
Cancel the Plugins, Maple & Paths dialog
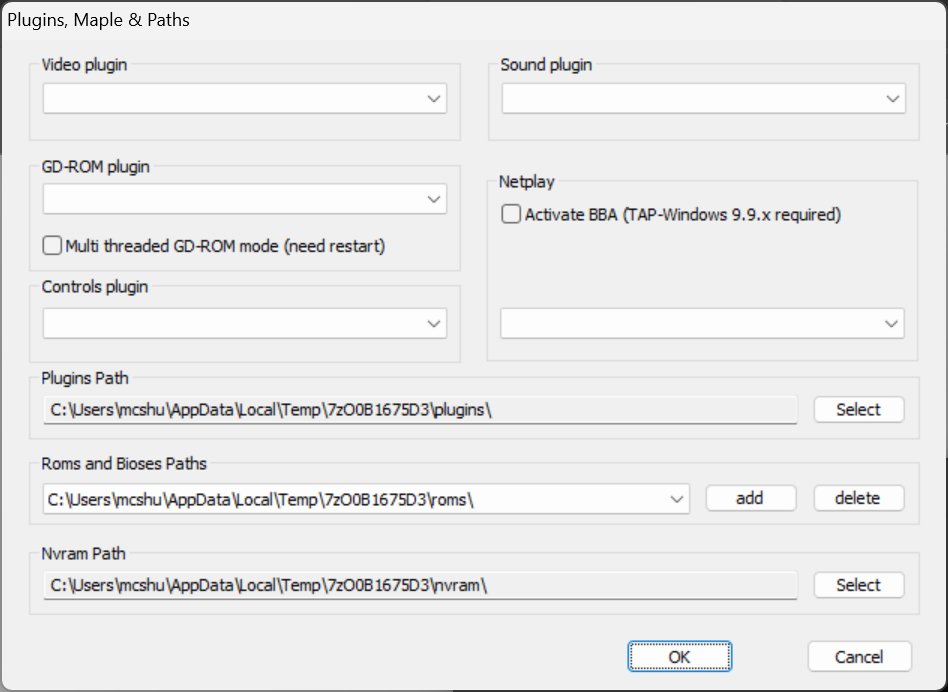tap(859, 656)
